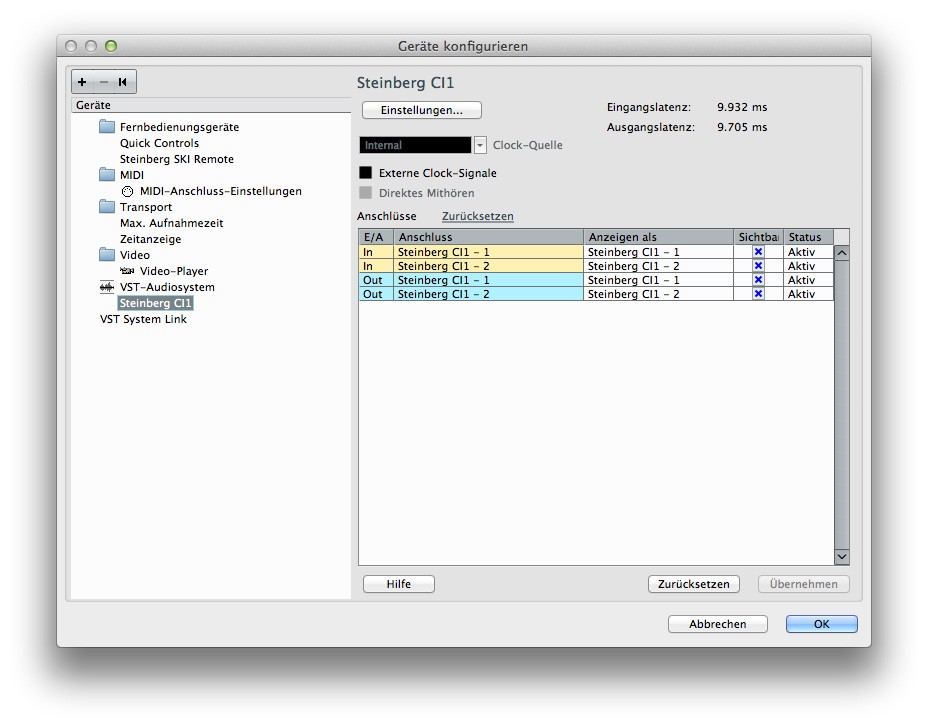
Task: Open the Einstellungen... control panel button
Action: click(x=421, y=110)
